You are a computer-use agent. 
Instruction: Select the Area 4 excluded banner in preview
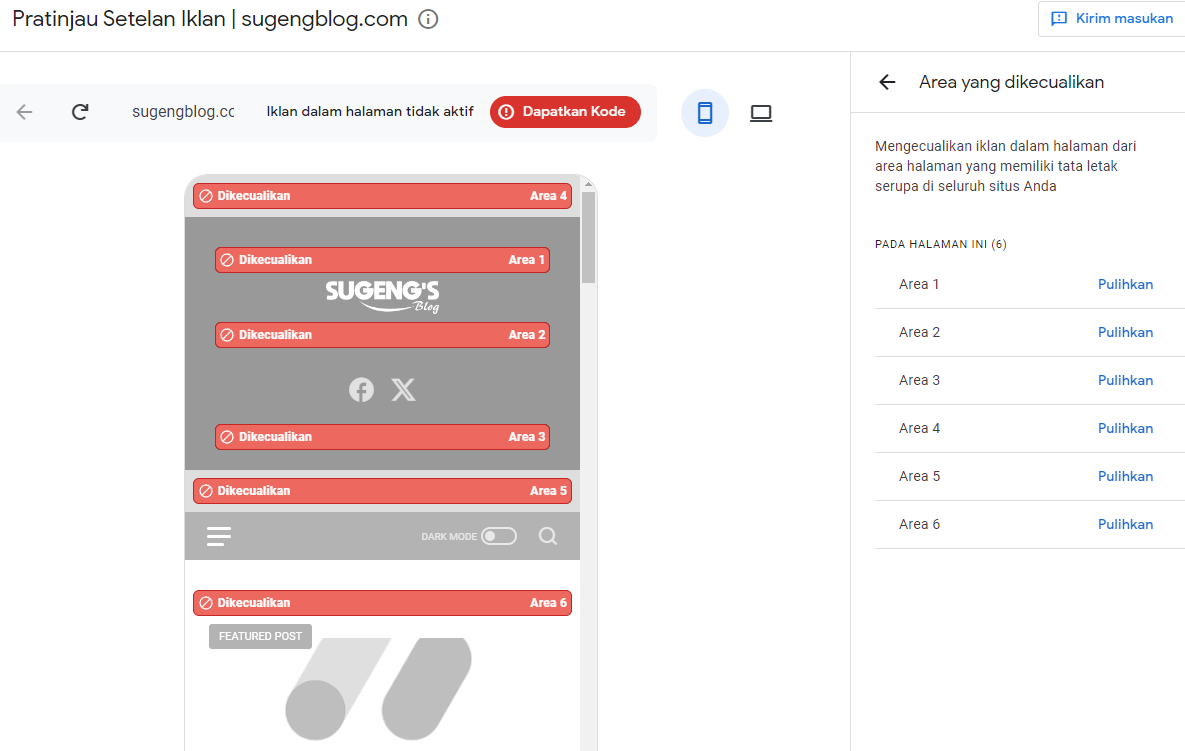pyautogui.click(x=382, y=196)
